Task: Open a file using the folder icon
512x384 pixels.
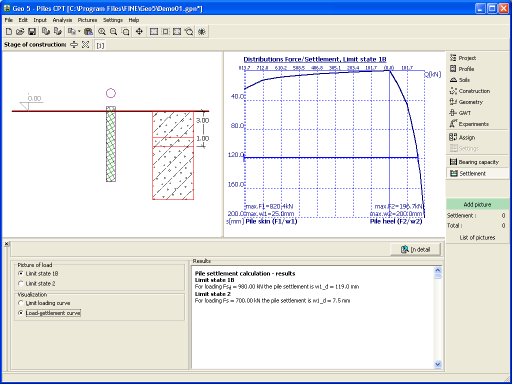Action: click(20, 32)
